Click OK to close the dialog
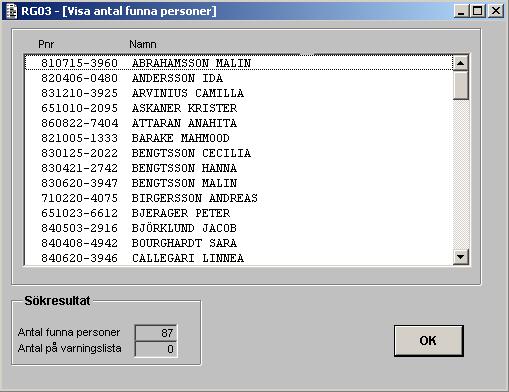Screen dimensions: 509x392 pyautogui.click(x=429, y=341)
